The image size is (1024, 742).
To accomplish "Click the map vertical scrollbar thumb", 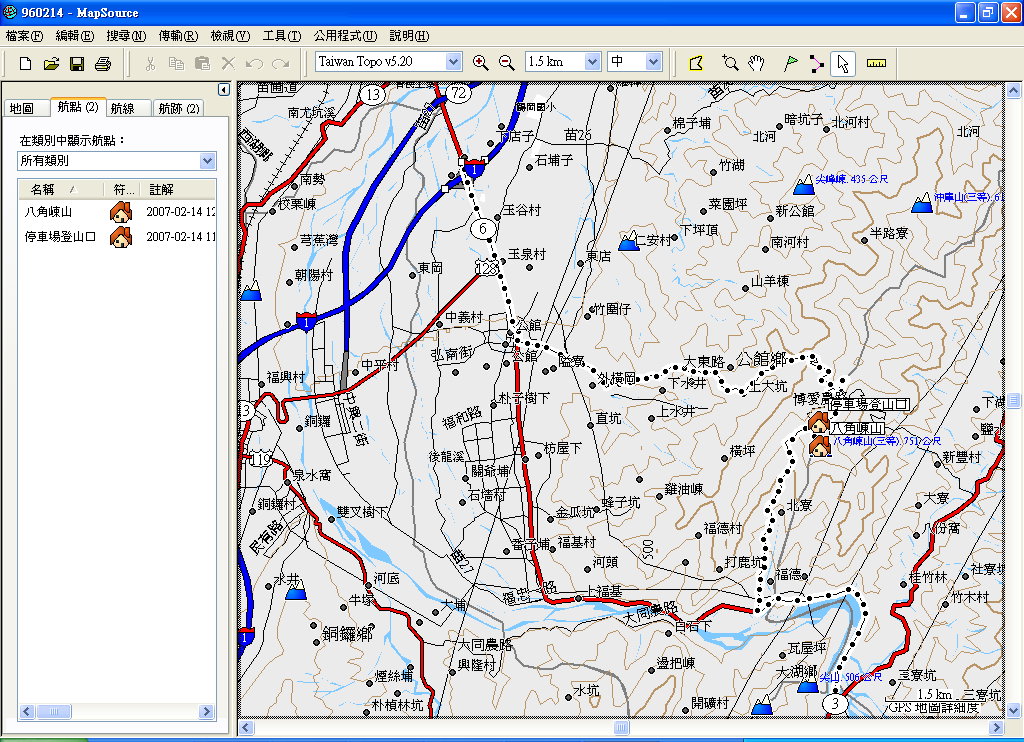I will [1013, 400].
